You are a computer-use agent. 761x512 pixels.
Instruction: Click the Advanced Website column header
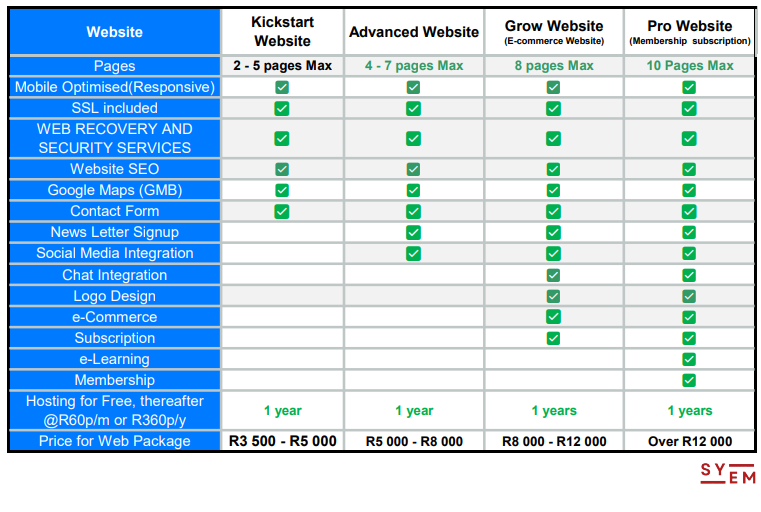click(413, 32)
